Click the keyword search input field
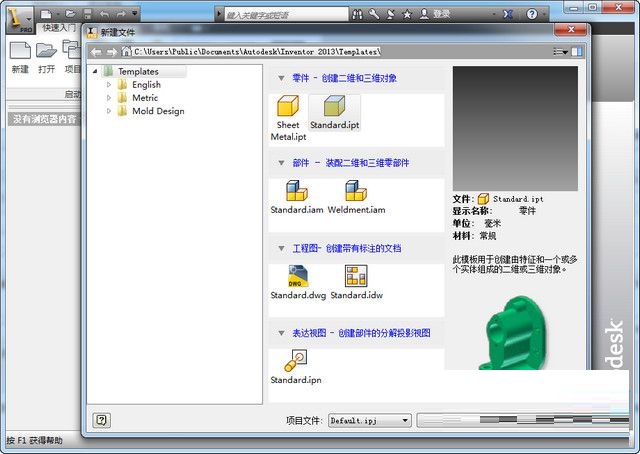 tap(287, 15)
